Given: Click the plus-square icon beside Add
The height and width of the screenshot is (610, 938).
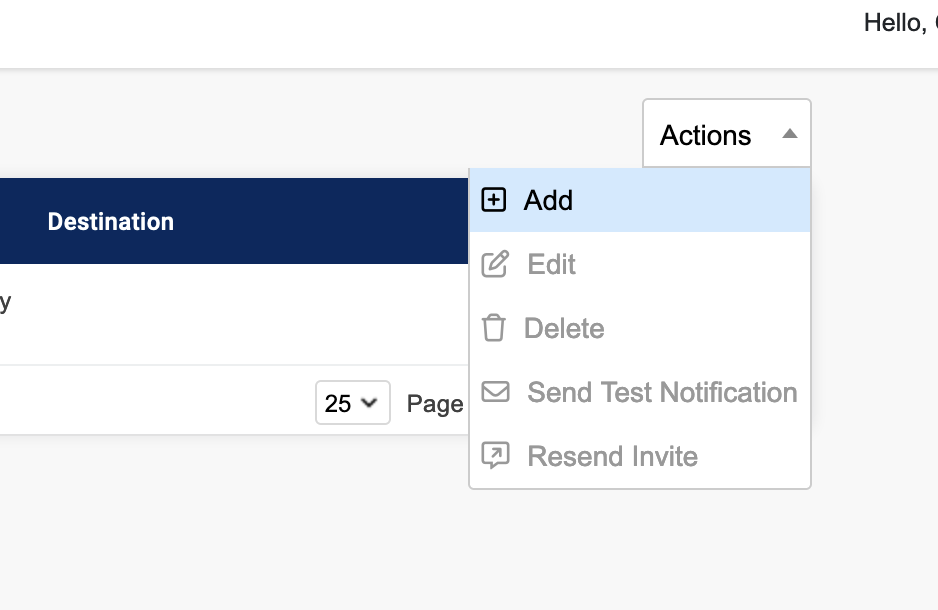Looking at the screenshot, I should 493,200.
